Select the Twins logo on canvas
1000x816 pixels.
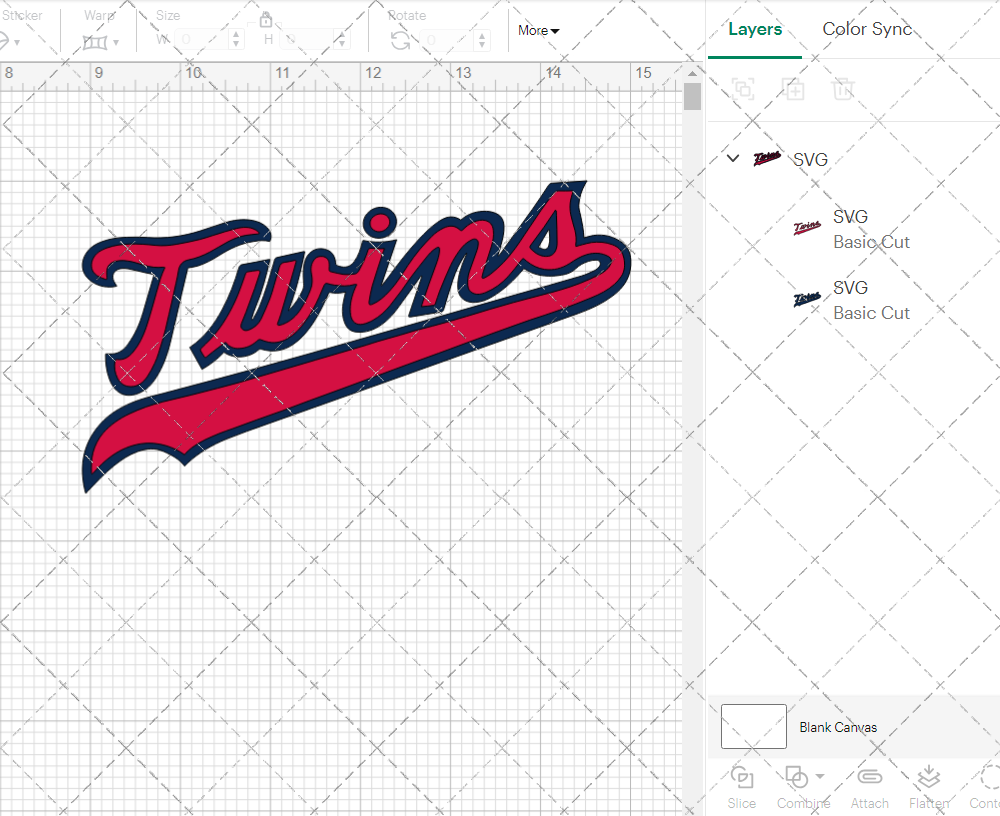coord(356,336)
